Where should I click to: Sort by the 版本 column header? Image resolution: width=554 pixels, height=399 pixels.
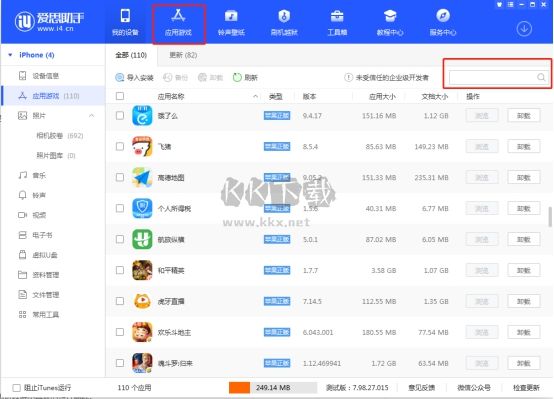tap(309, 96)
